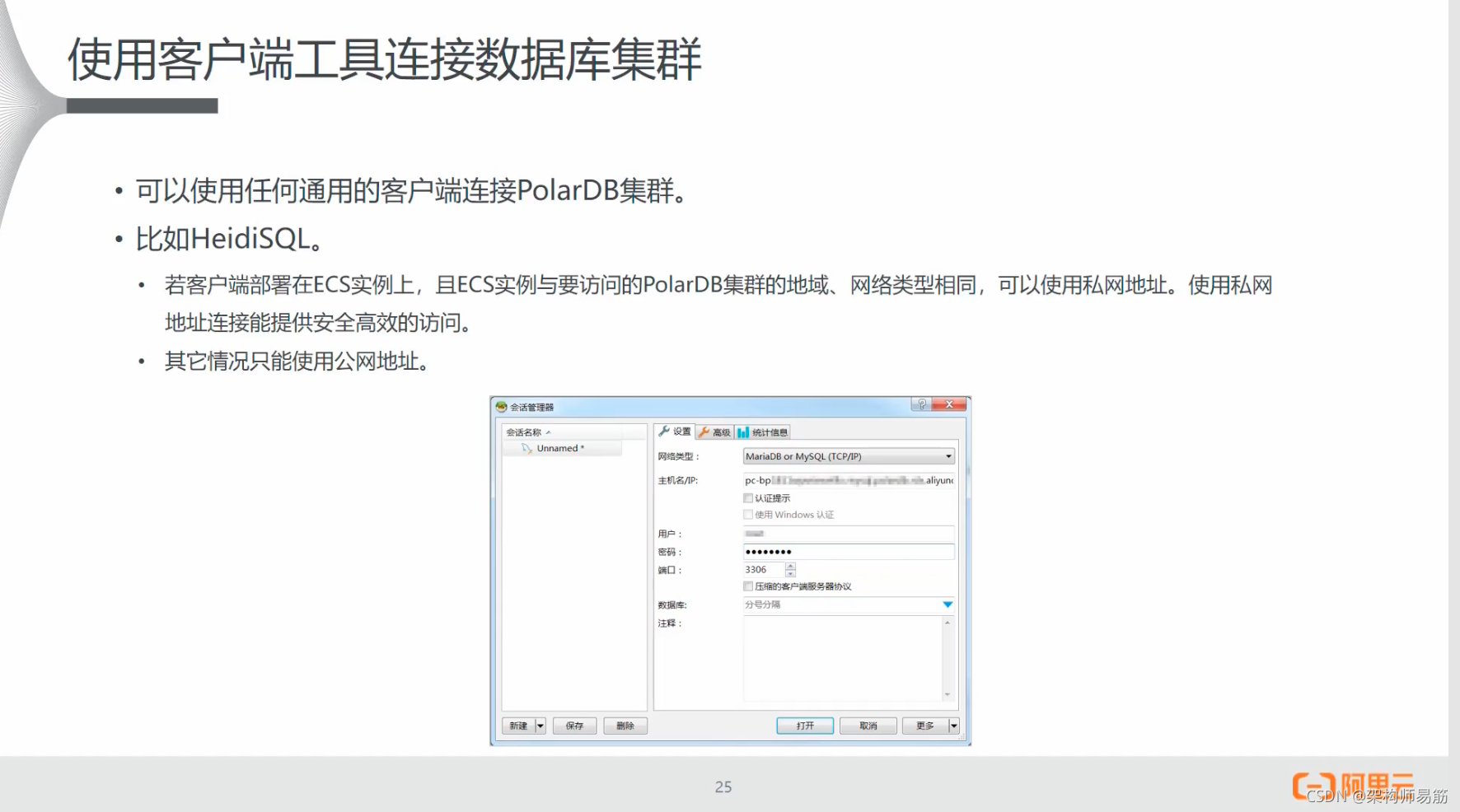Toggle 使用 Windows 认证 checkbox
Screen dimensions: 1460x812
click(x=748, y=515)
